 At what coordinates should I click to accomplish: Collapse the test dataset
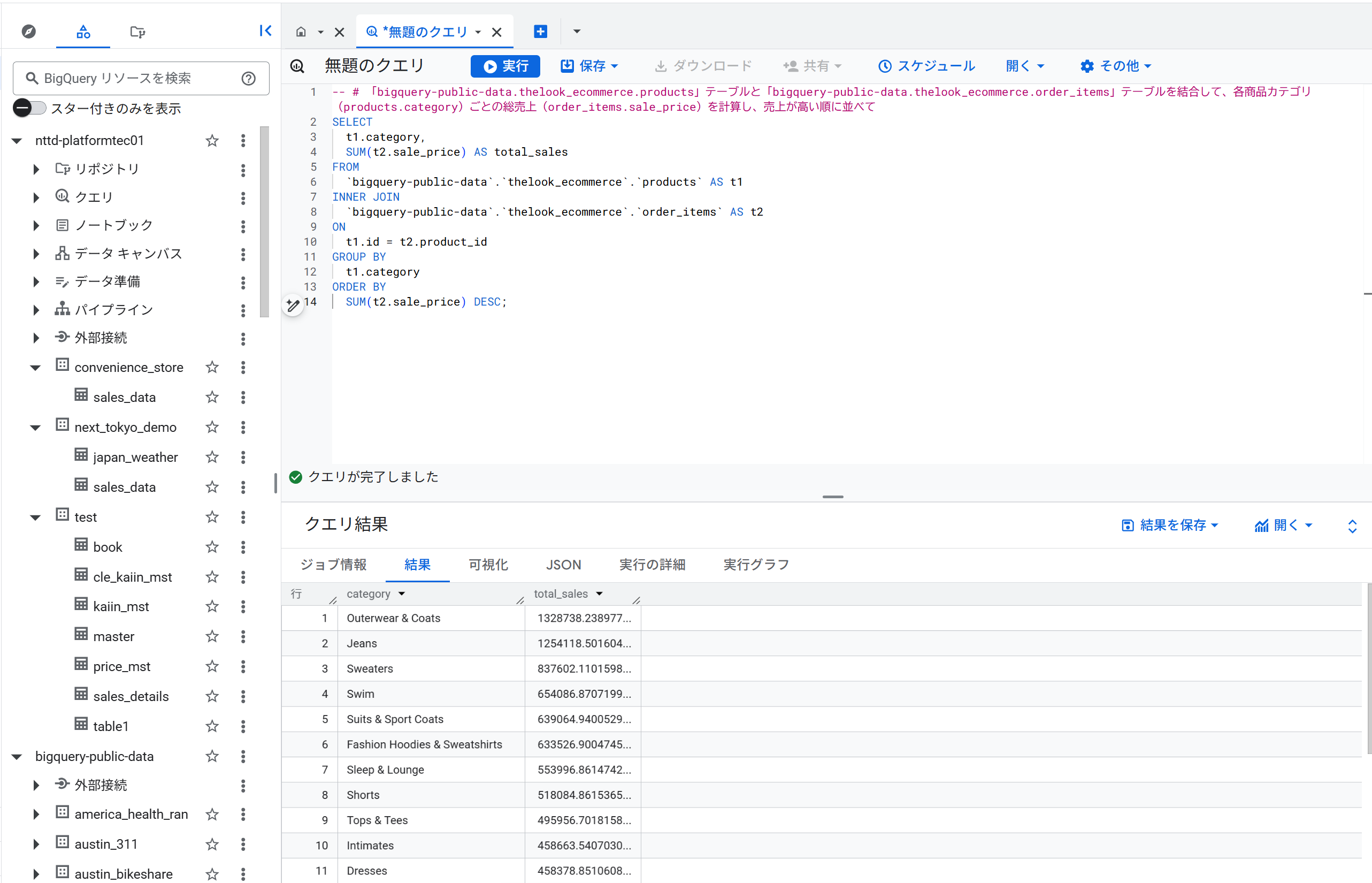35,516
